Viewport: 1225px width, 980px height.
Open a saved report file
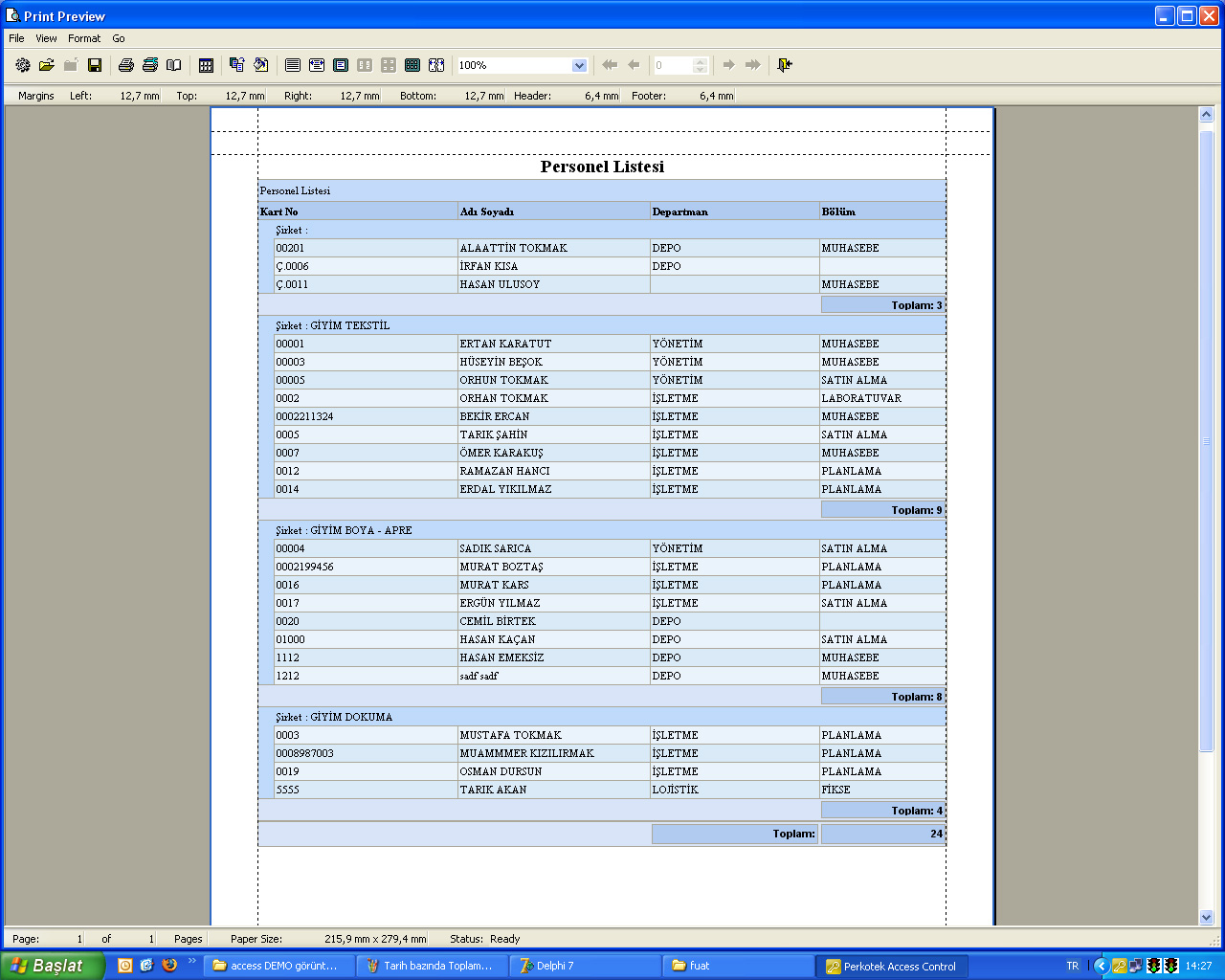46,65
